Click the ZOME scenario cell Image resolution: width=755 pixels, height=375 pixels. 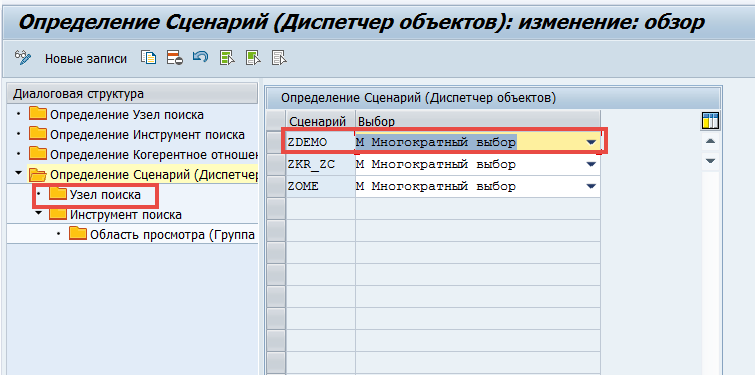[x=321, y=186]
